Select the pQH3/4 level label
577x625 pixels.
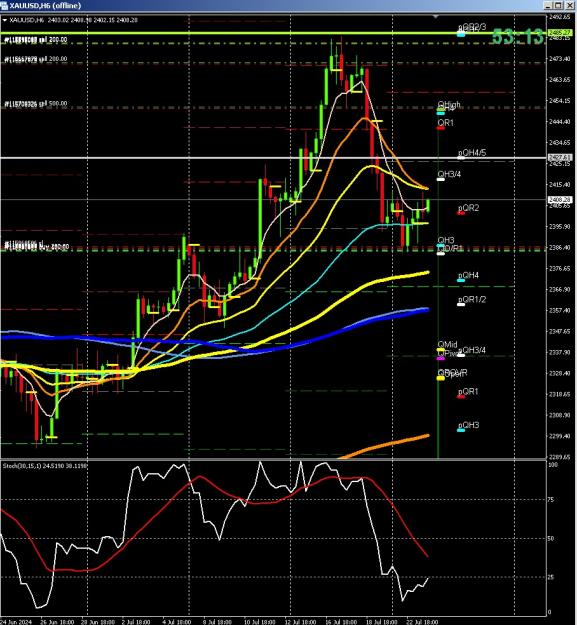pyautogui.click(x=474, y=350)
